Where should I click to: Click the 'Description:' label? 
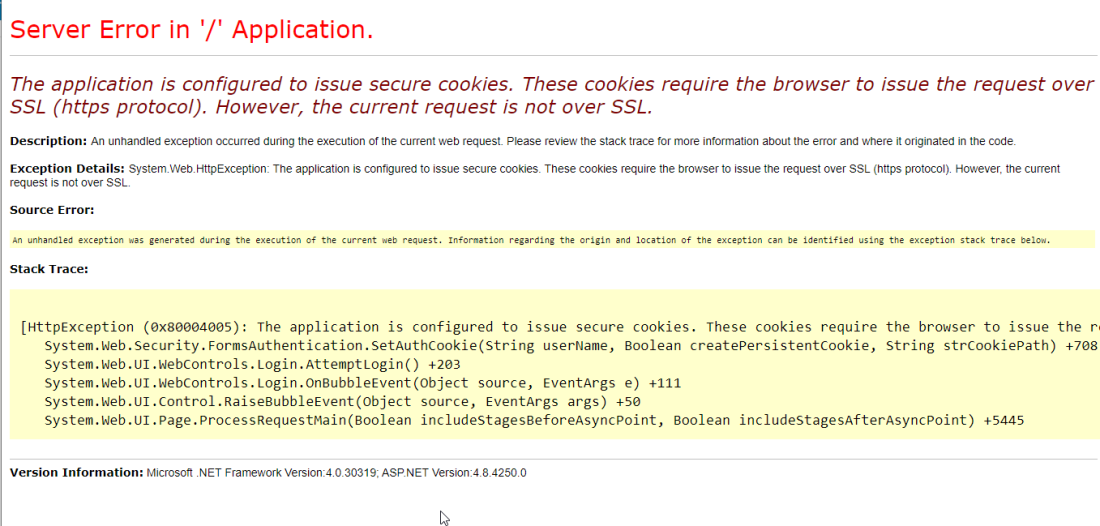click(x=49, y=142)
